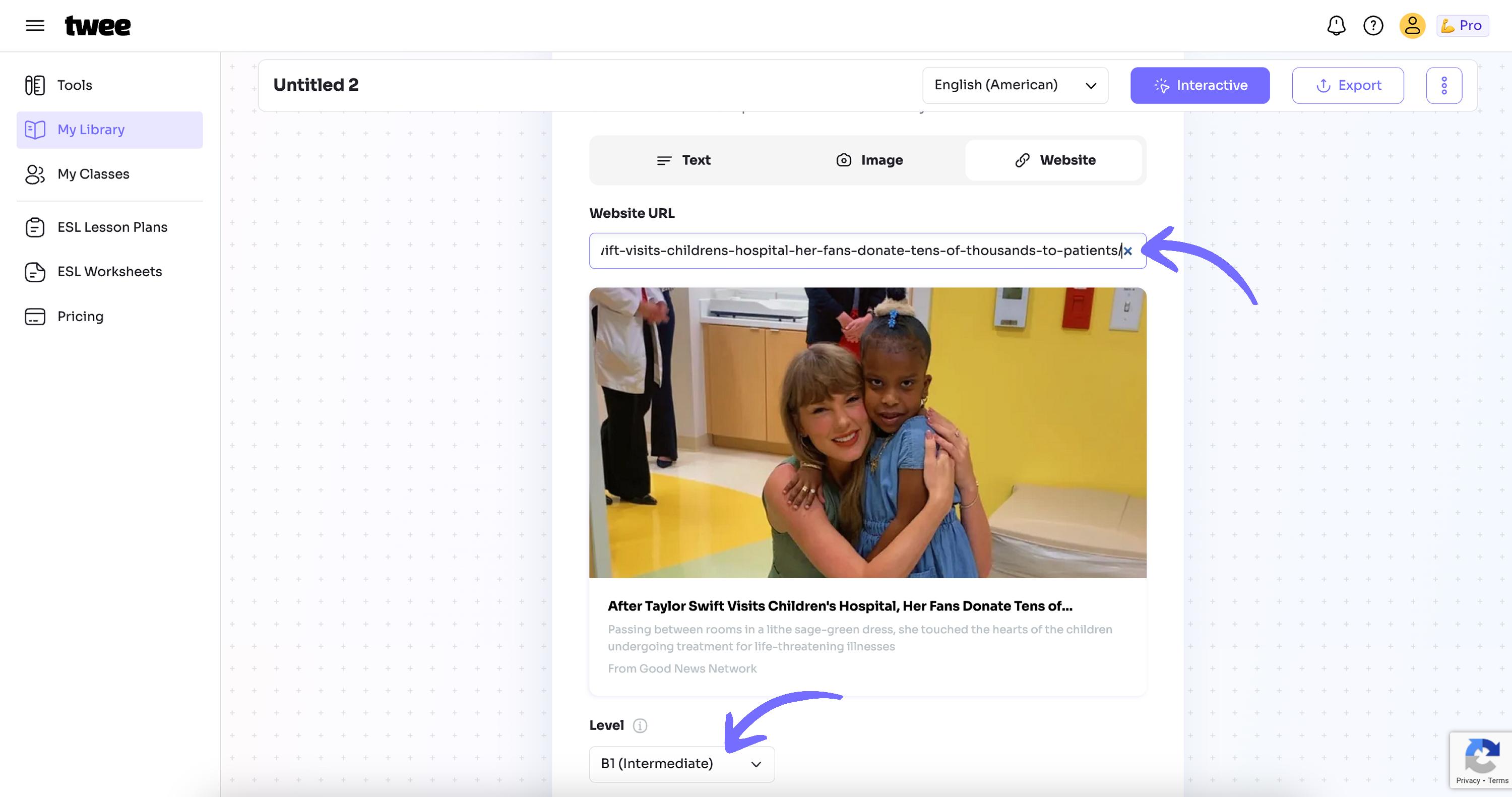The width and height of the screenshot is (1512, 797).
Task: Open the B1 (Intermediate) level dropdown
Action: click(x=681, y=764)
